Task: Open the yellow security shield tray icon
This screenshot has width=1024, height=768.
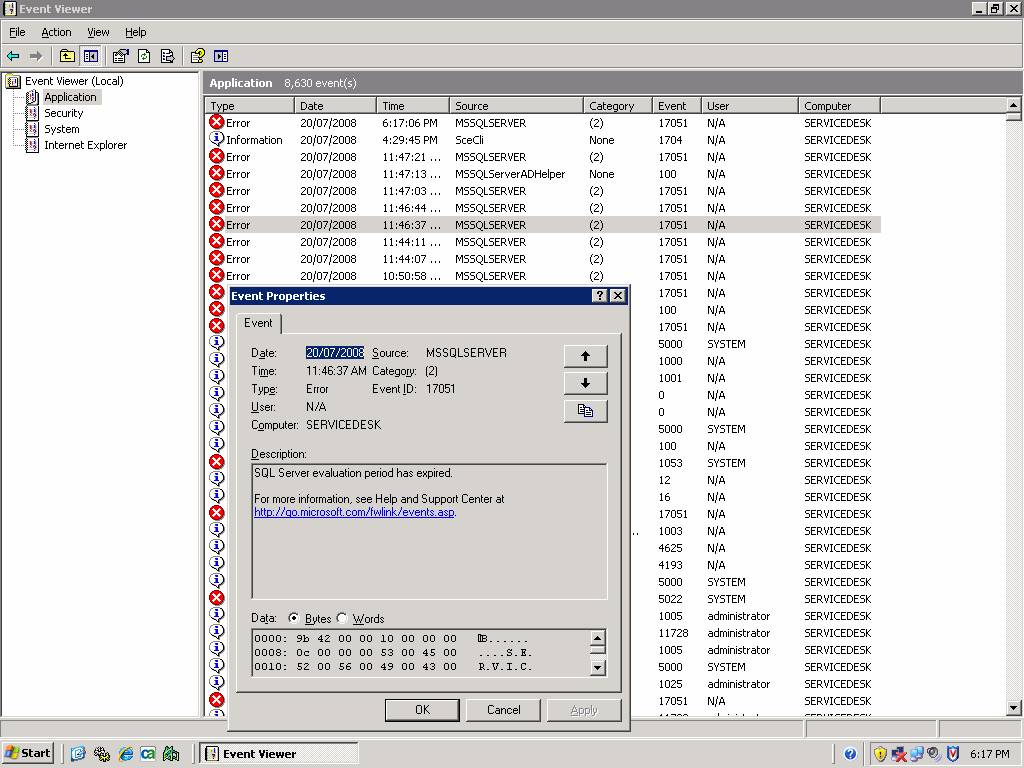Action: pos(880,754)
